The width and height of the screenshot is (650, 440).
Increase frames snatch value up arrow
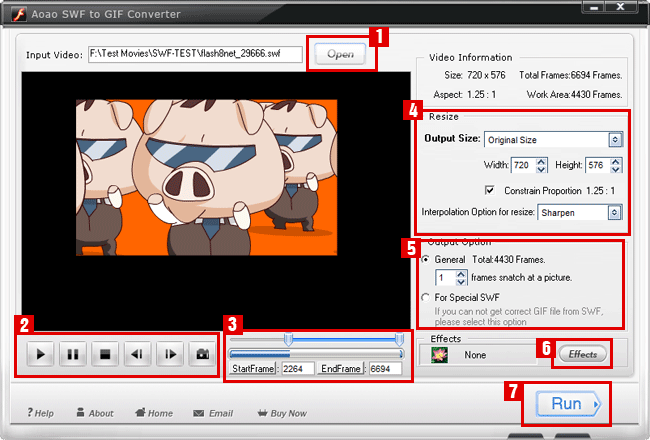click(461, 274)
